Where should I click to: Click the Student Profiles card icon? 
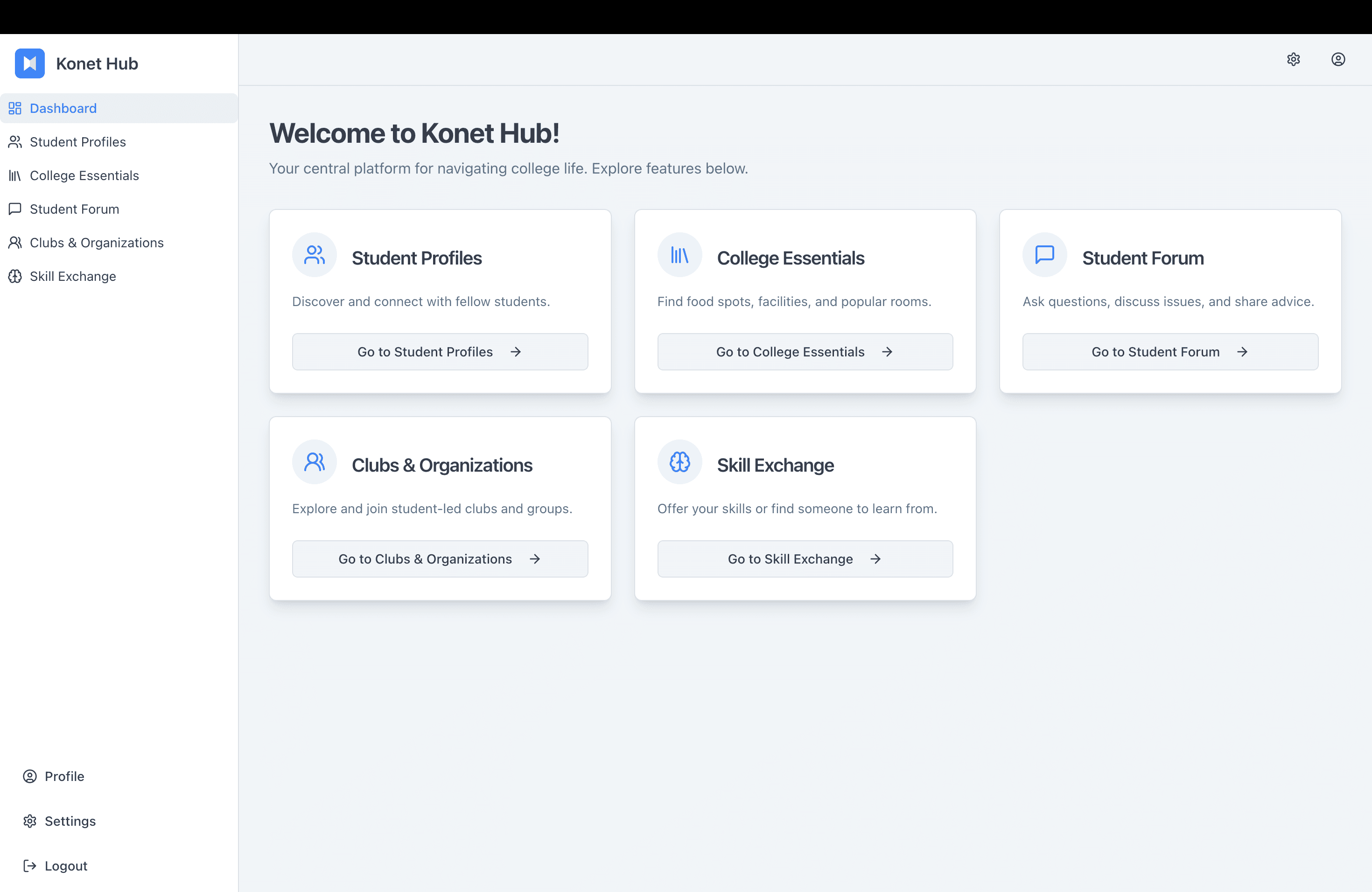(314, 254)
